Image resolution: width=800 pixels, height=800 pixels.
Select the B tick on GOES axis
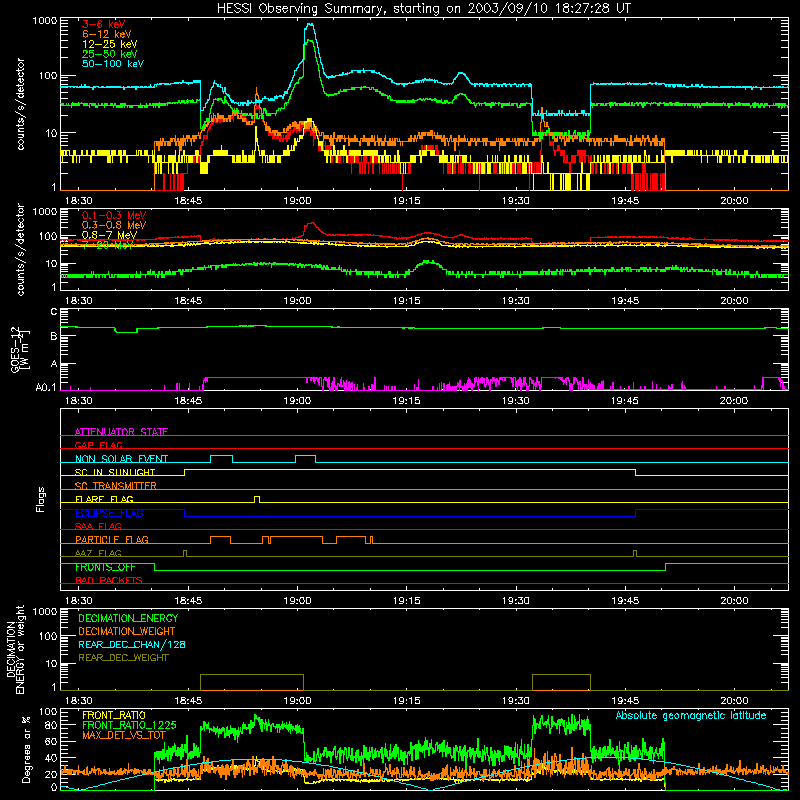54,336
